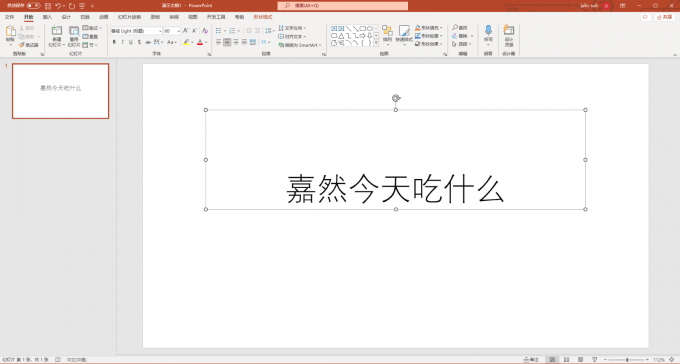Toggle text Shadow formatting
680x364 pixels.
point(139,42)
